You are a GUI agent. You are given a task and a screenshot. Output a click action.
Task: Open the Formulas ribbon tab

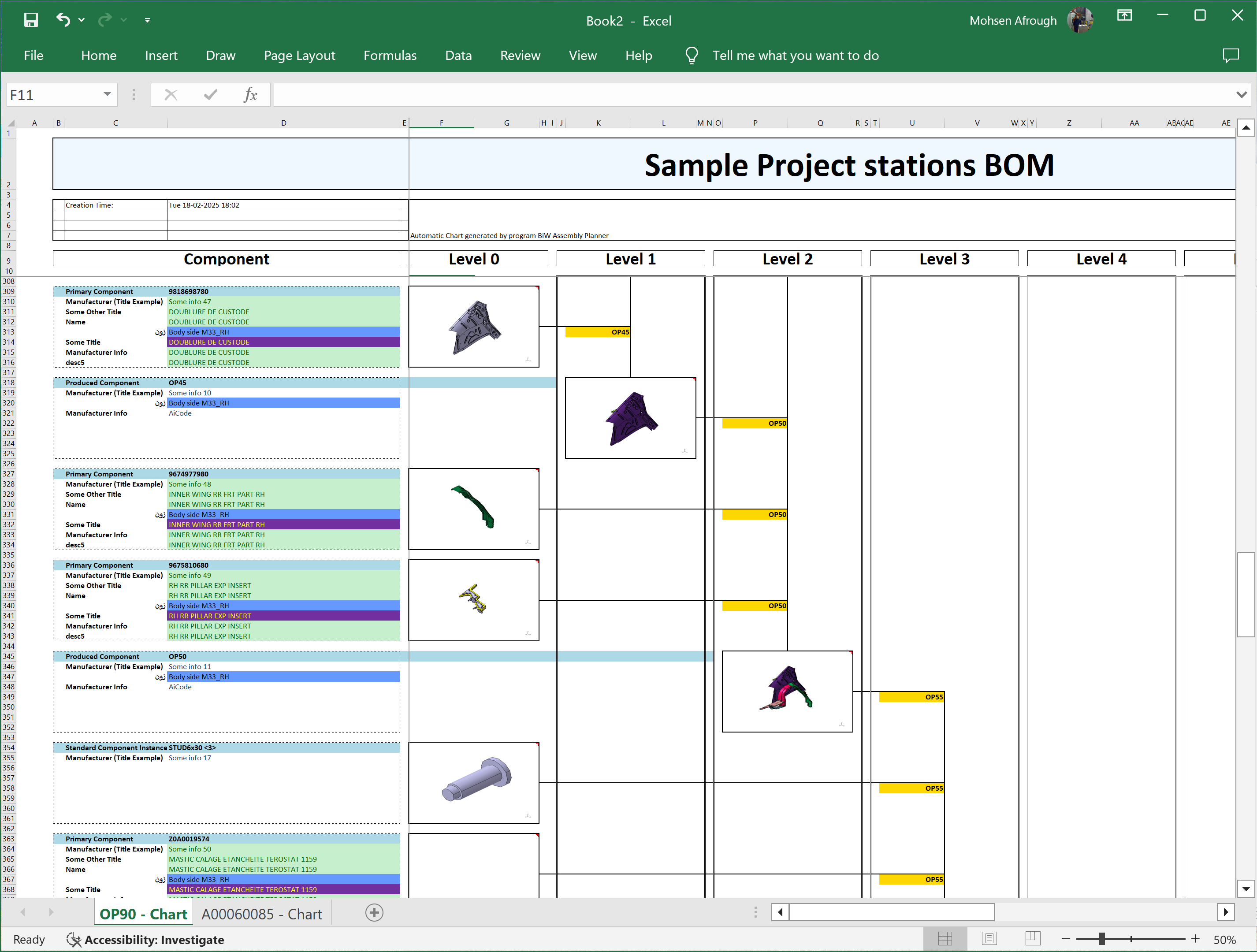pyautogui.click(x=390, y=55)
